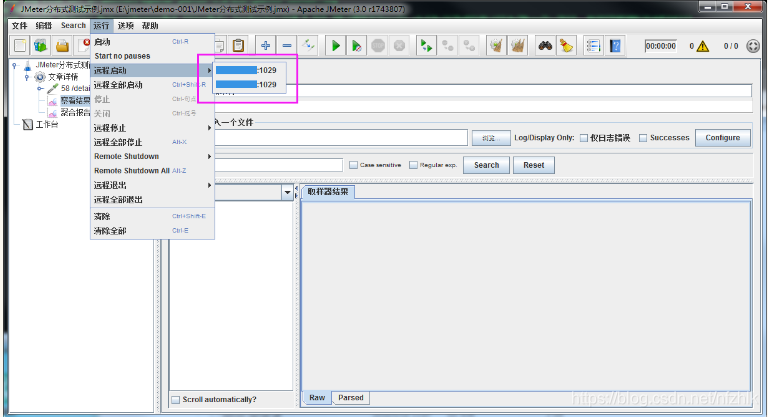Collapse the 文章详情 node expander handle
The image size is (768, 417).
pos(27,77)
